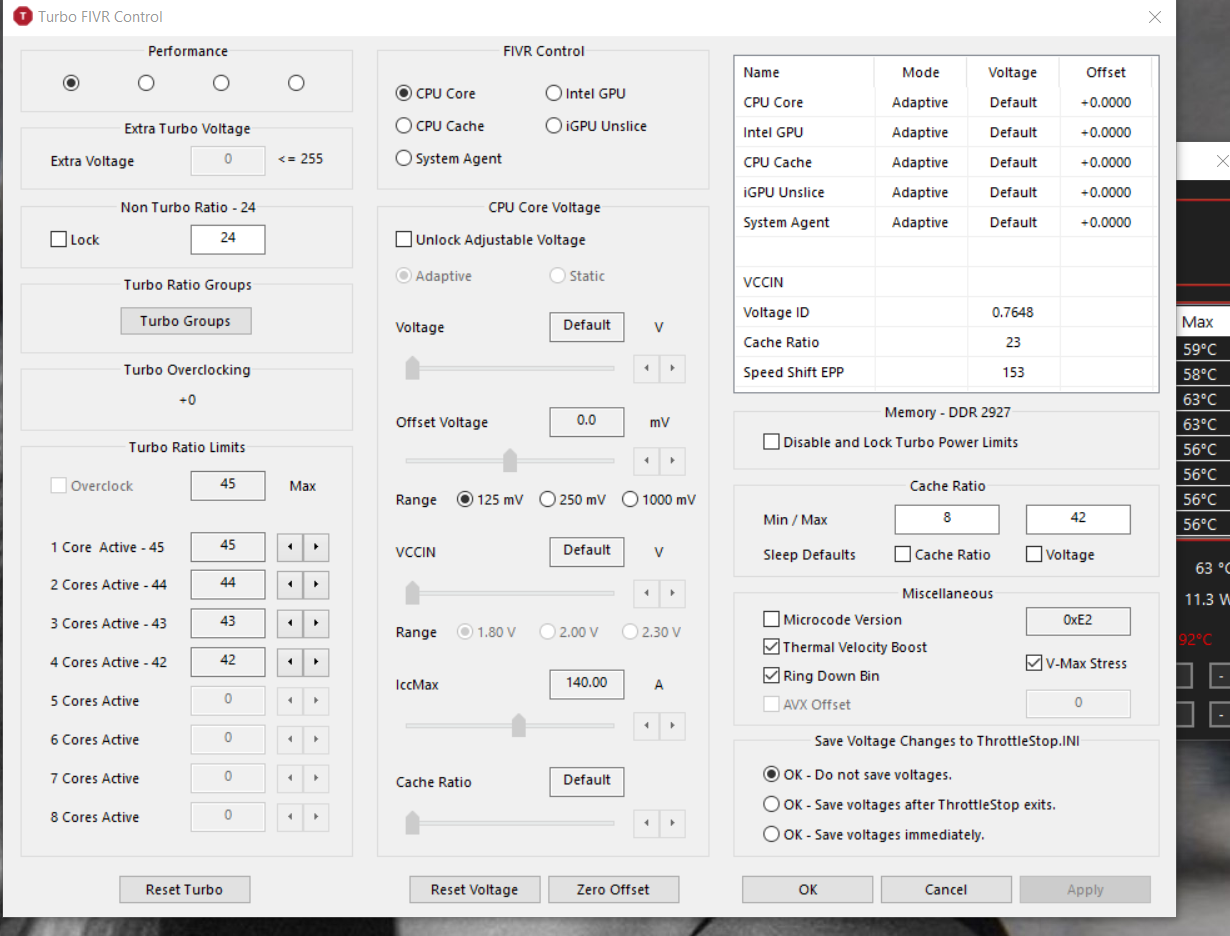Click the Reset Turbo button

pyautogui.click(x=184, y=889)
